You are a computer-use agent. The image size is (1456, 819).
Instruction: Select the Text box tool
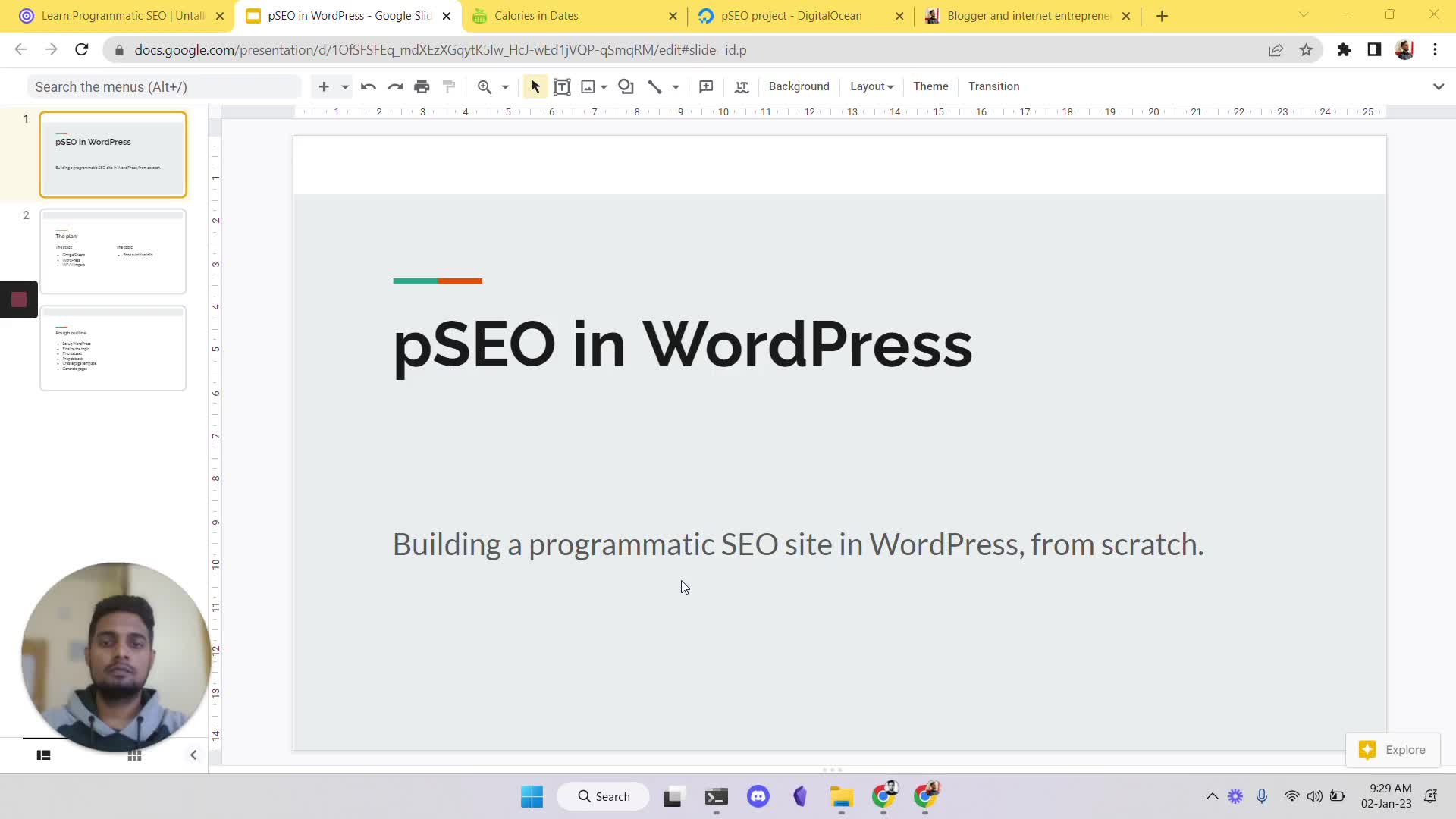[x=562, y=86]
